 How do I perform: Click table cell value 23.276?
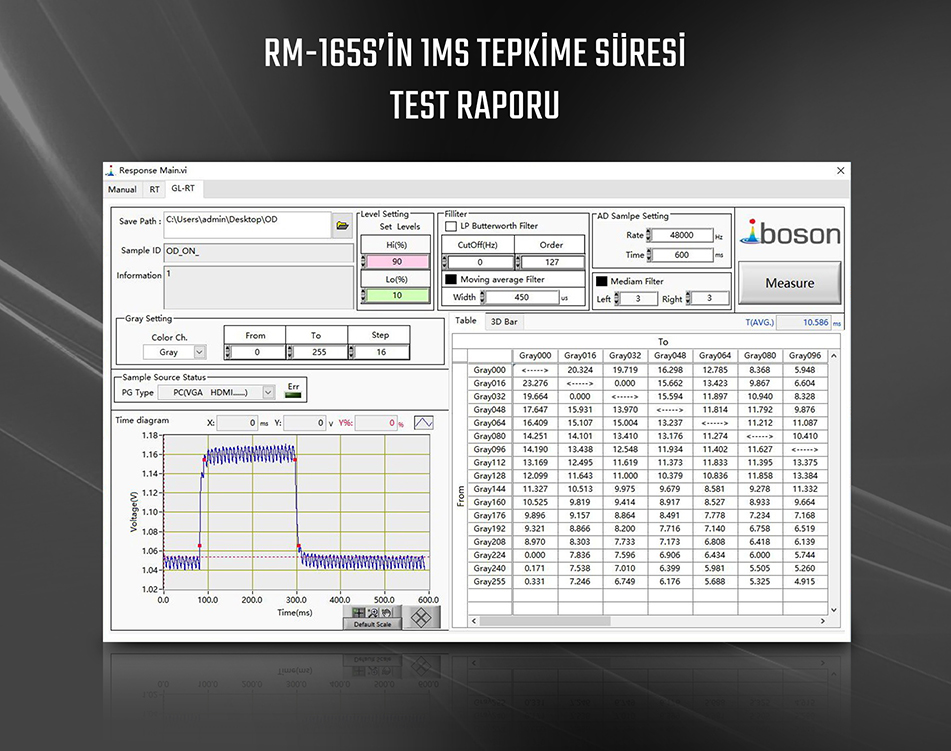pos(535,383)
